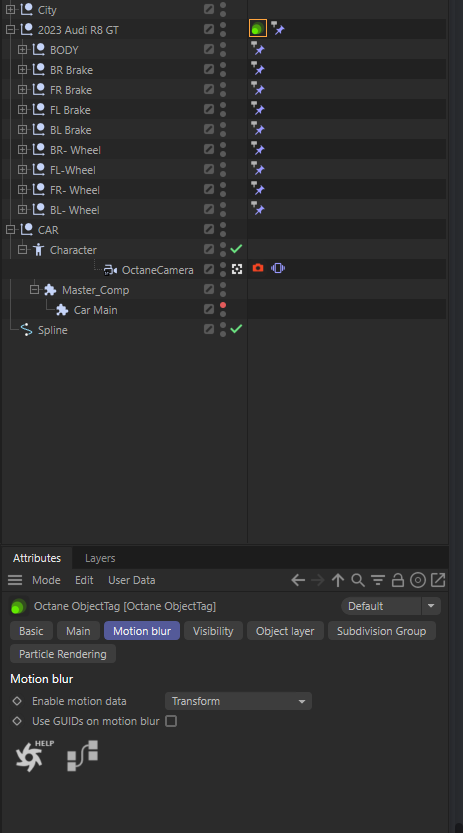
Task: Toggle visibility dots for Master_Comp
Action: point(223,290)
